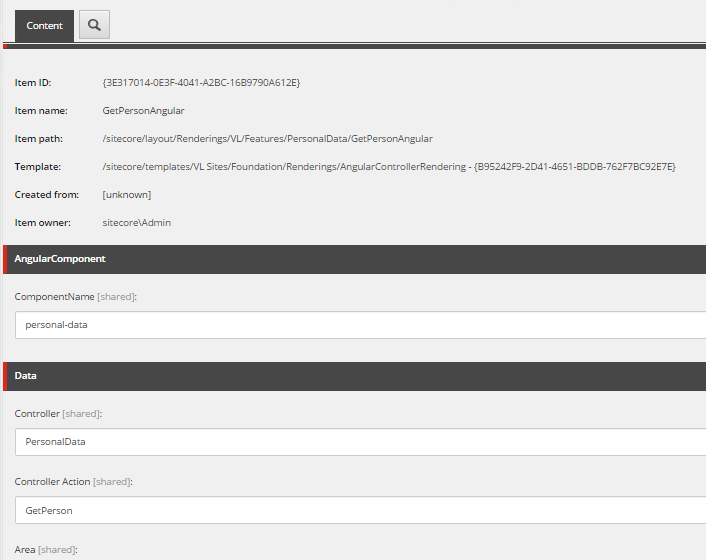Select the Item ID GUID value
Viewport: 706px width, 560px height.
(x=201, y=83)
